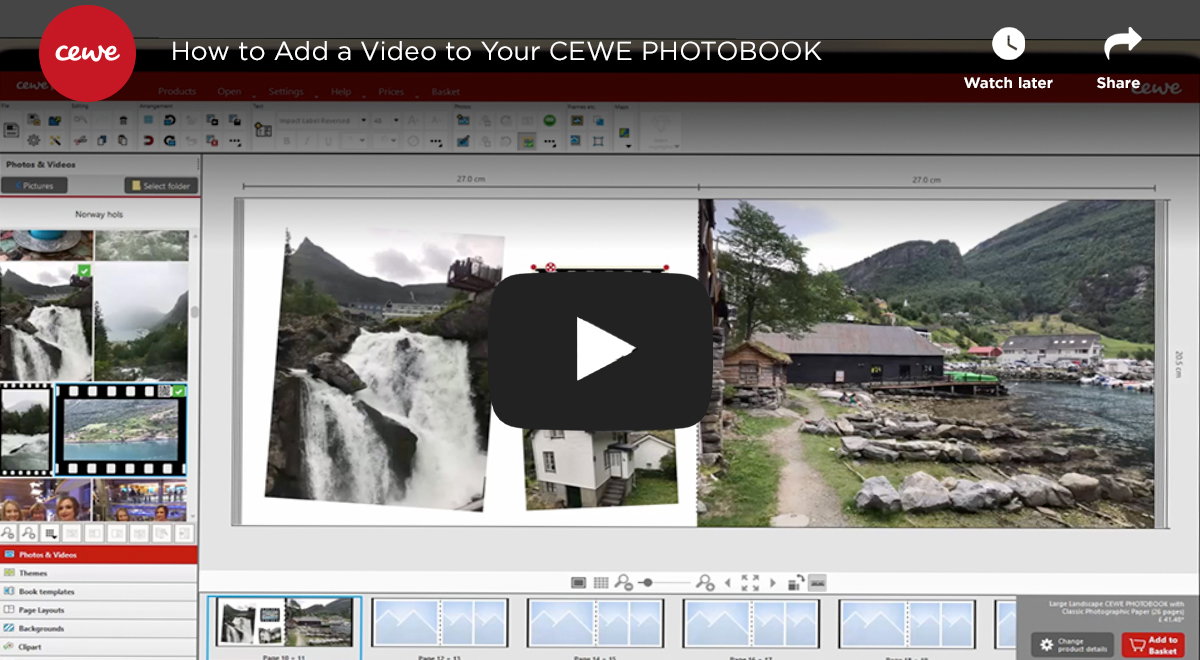Switch to Clipart panel

(x=99, y=647)
